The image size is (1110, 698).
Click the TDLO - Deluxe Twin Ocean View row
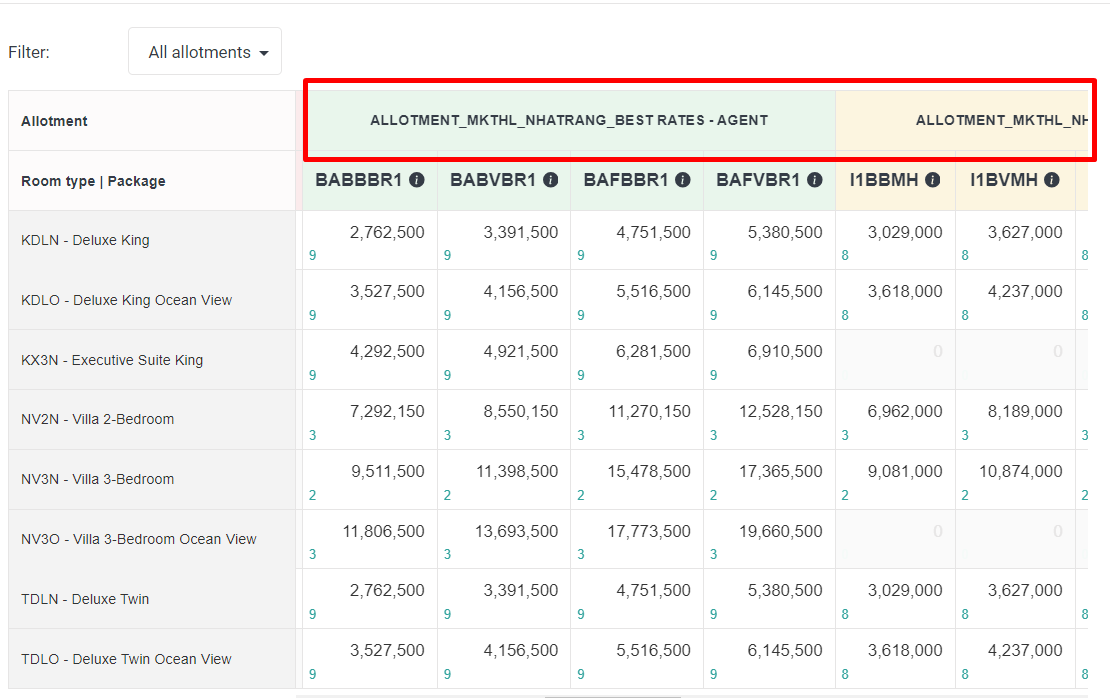126,659
